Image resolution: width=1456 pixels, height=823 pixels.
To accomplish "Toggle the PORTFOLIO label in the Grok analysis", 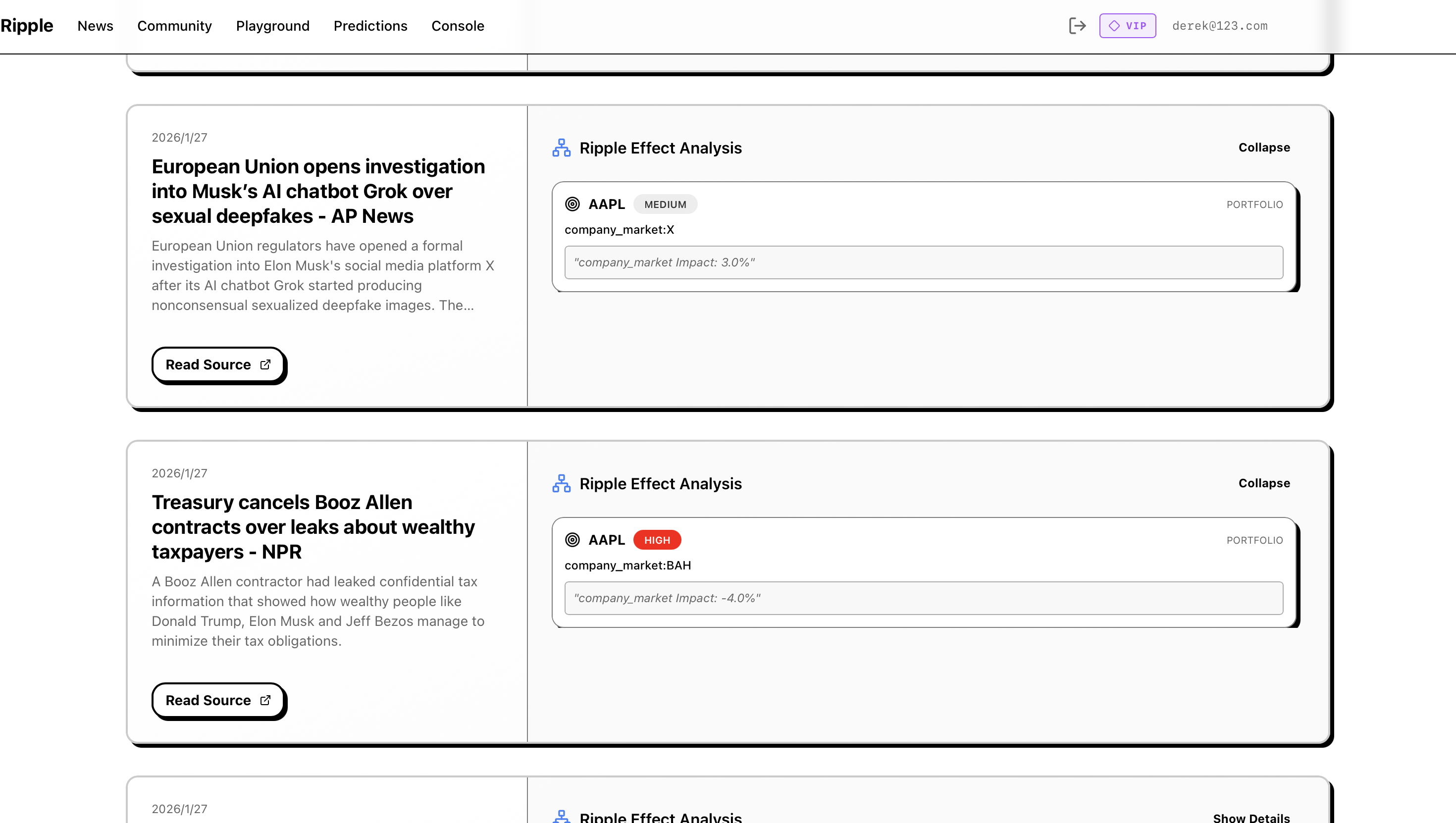I will (1254, 205).
